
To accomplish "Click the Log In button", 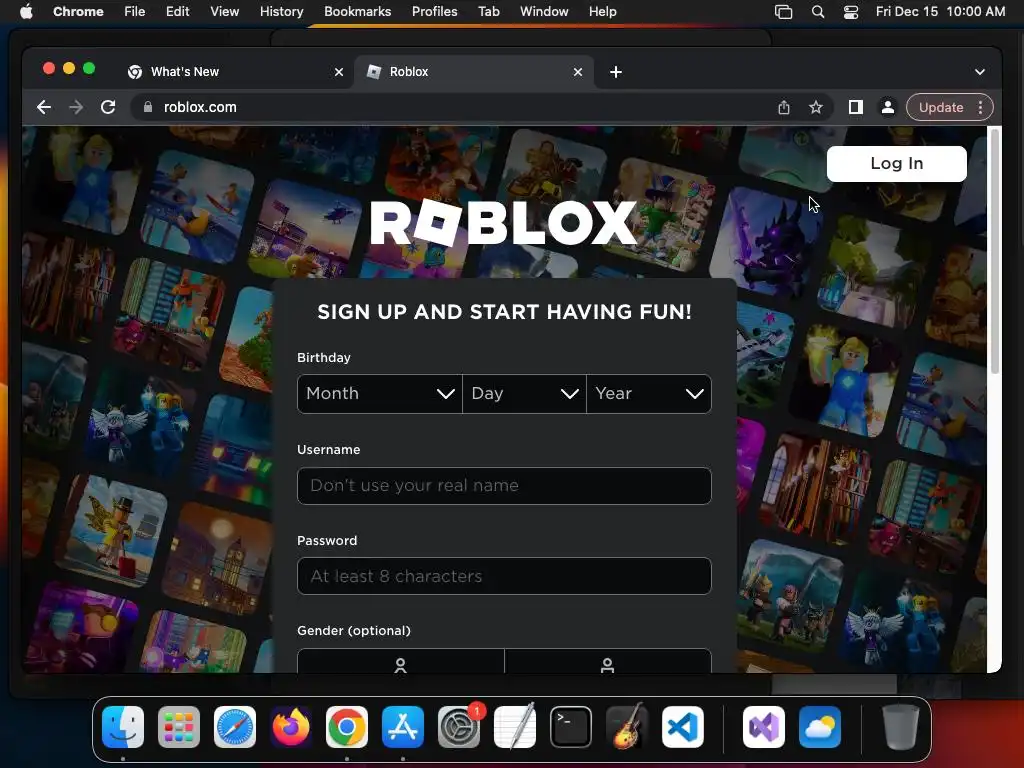I will tap(897, 164).
